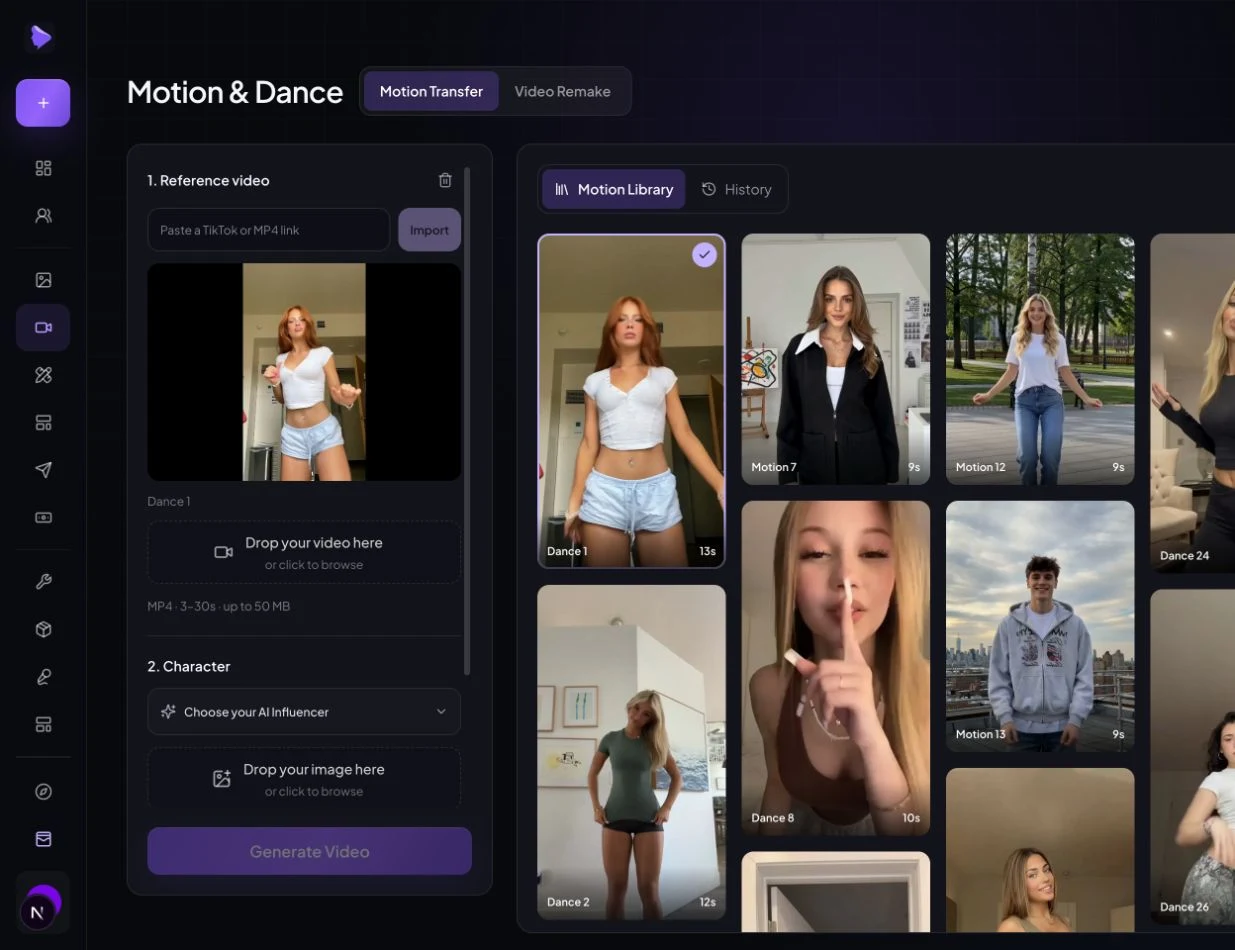Click the MP4 · 3–30s · up to 50 MB text

[219, 606]
